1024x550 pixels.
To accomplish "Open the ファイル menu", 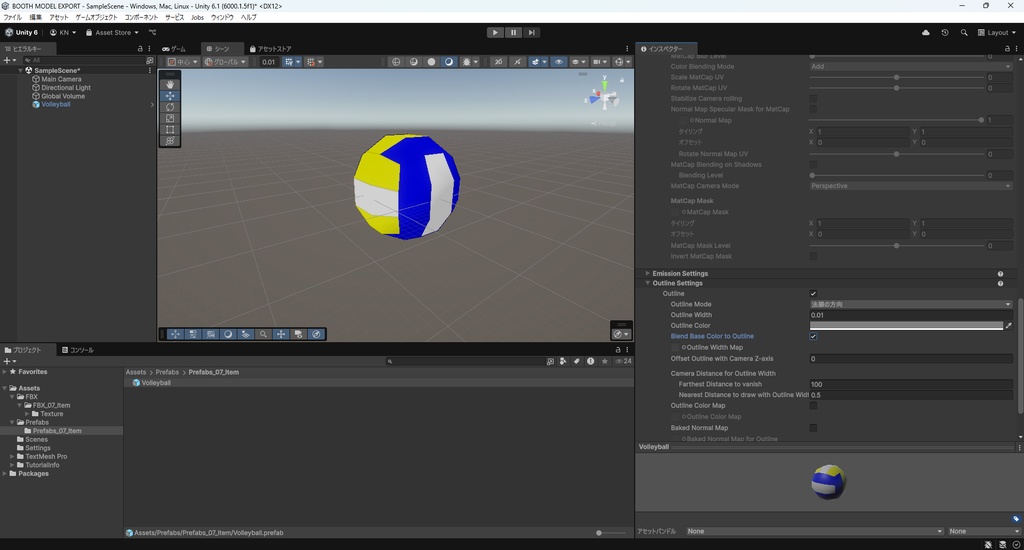I will coord(12,17).
